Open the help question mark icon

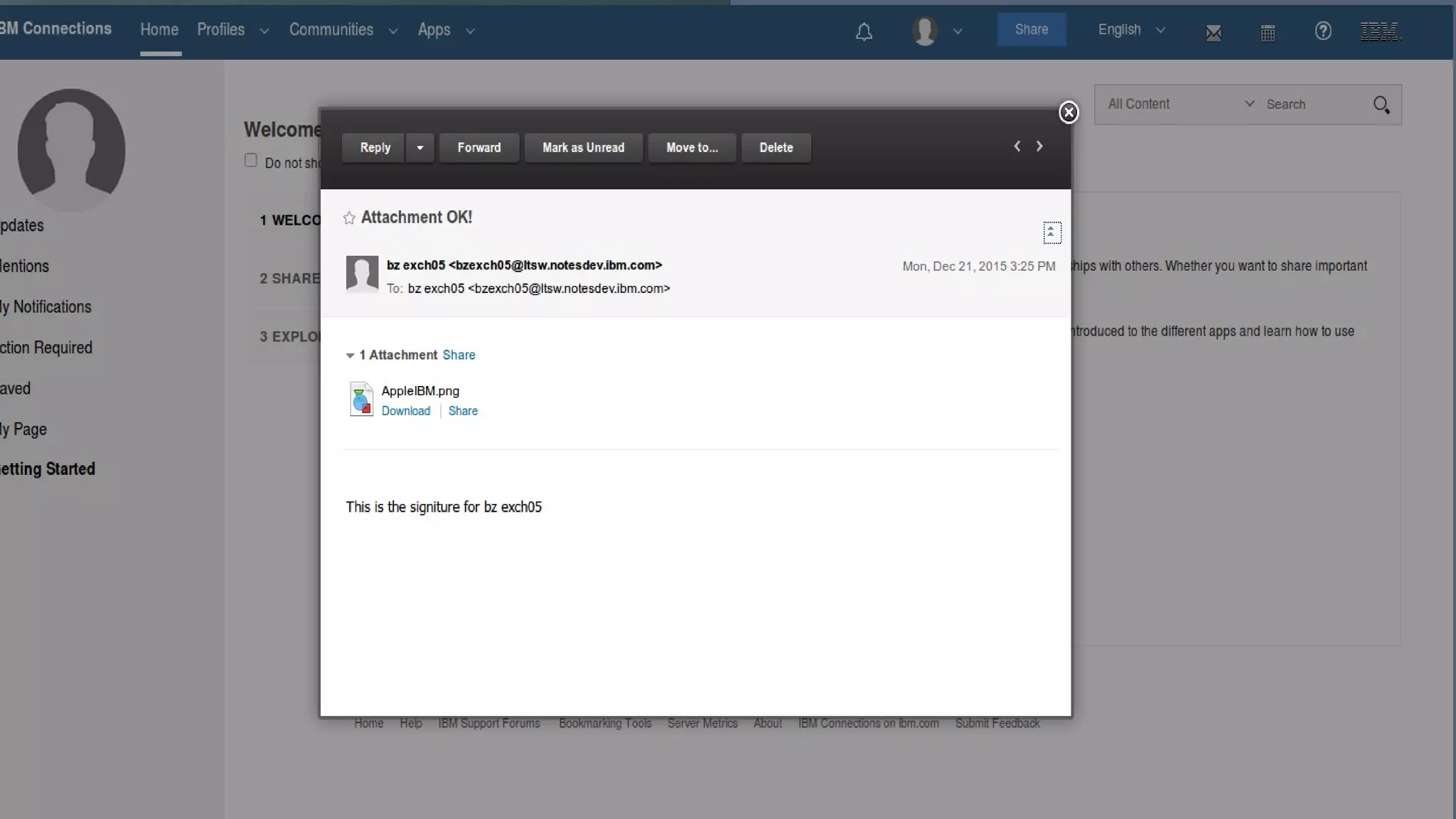(x=1322, y=31)
